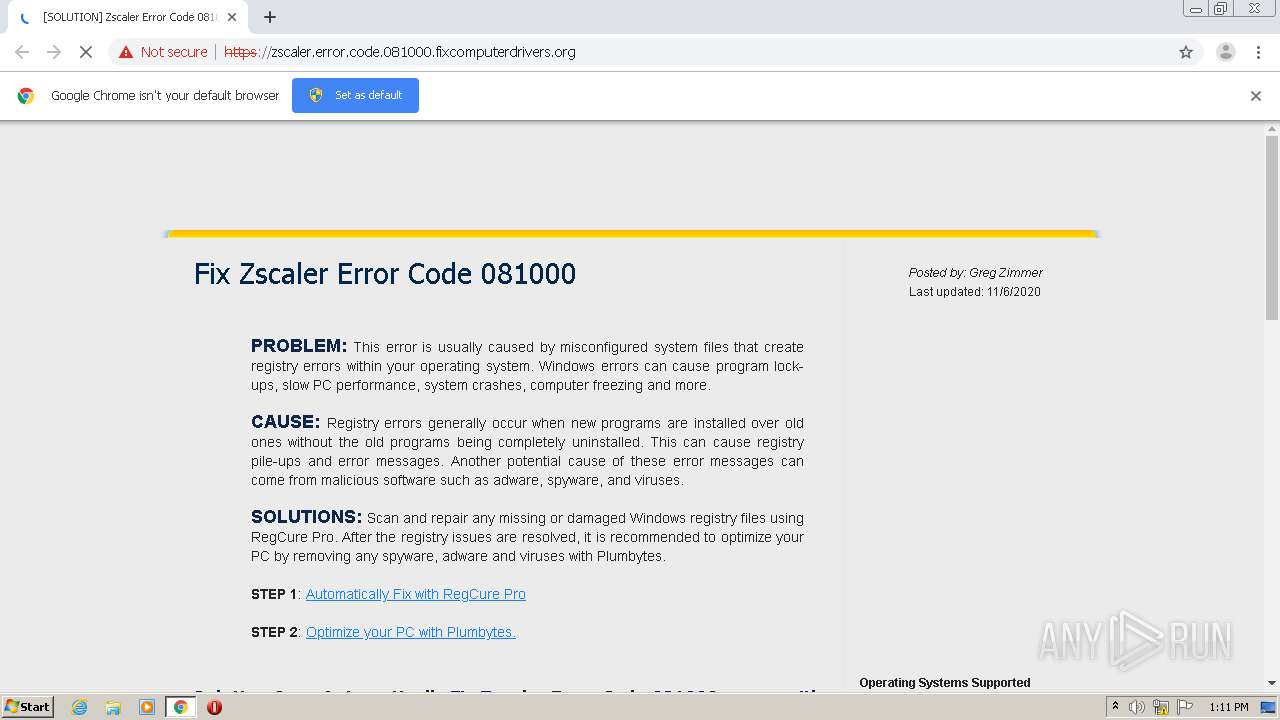Minimize the Chrome window
The width and height of the screenshot is (1280, 720).
(x=1195, y=8)
